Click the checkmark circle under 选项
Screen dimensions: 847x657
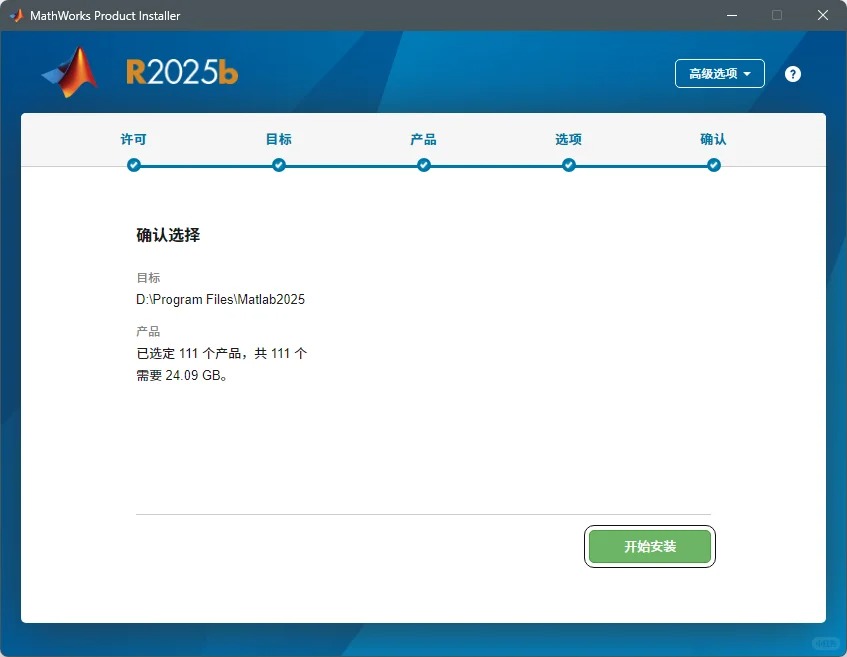568,165
